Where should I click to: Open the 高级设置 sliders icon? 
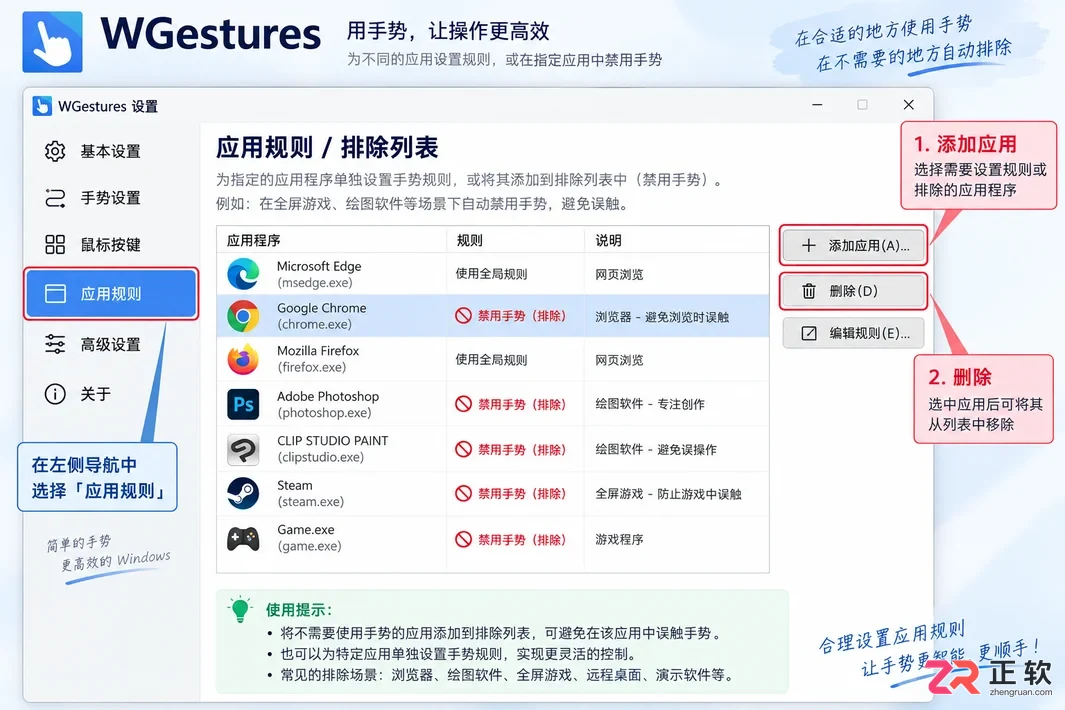point(55,344)
